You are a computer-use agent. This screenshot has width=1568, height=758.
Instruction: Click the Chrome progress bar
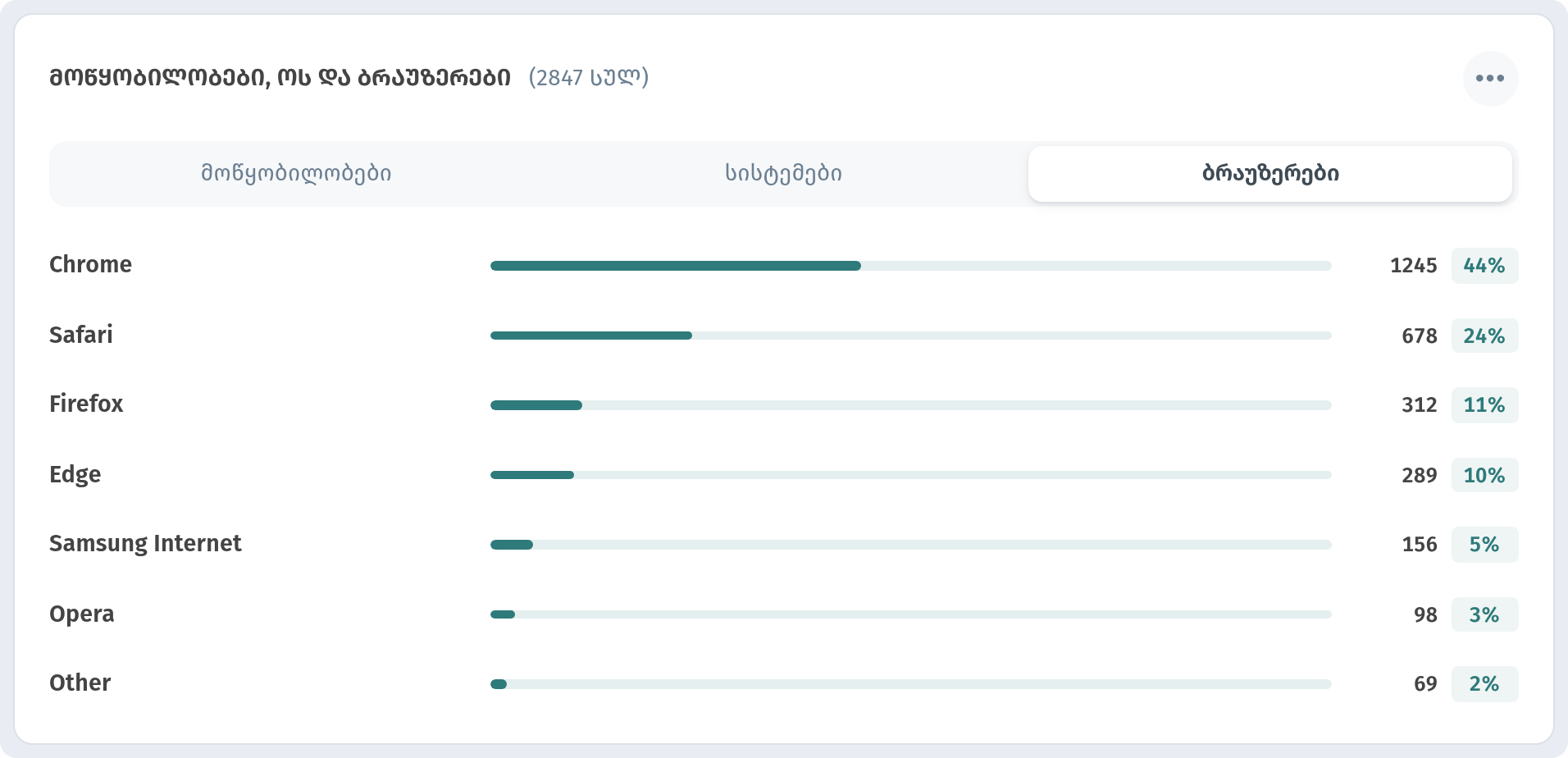tap(911, 266)
